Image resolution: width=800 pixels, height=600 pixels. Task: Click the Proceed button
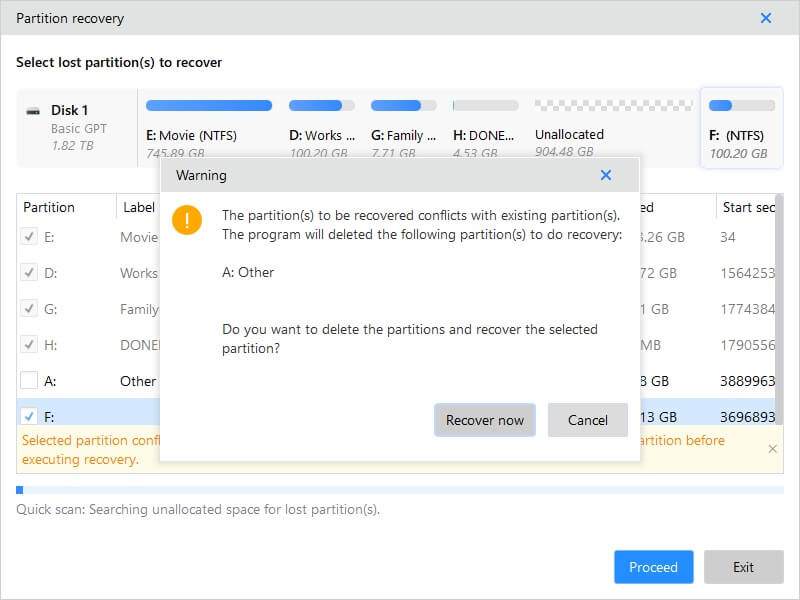(653, 567)
